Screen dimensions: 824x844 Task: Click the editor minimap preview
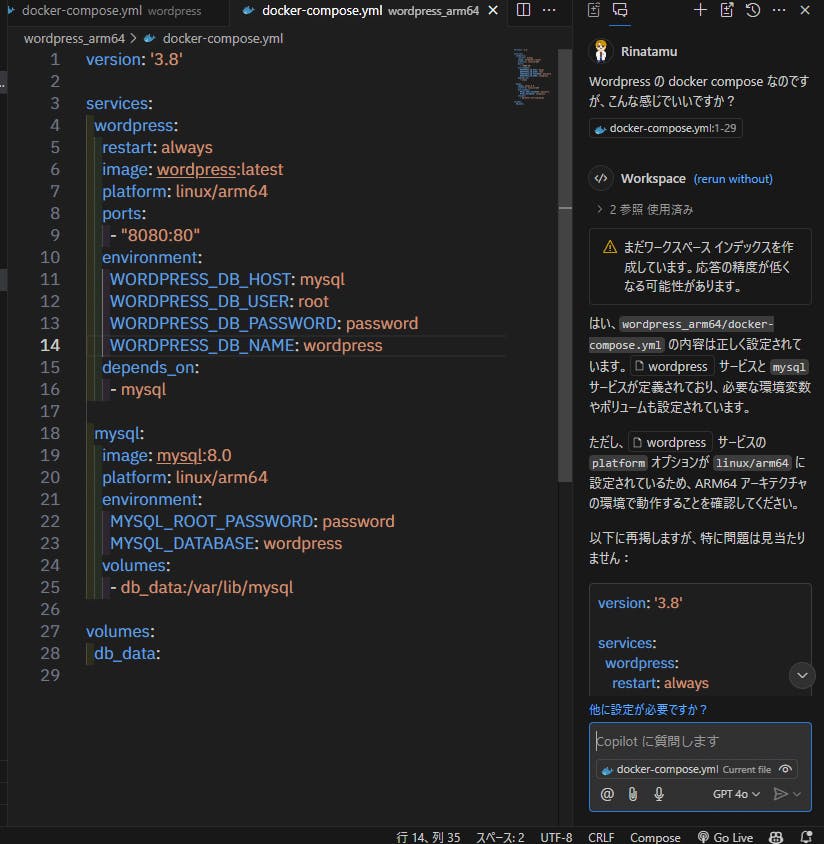click(x=532, y=77)
